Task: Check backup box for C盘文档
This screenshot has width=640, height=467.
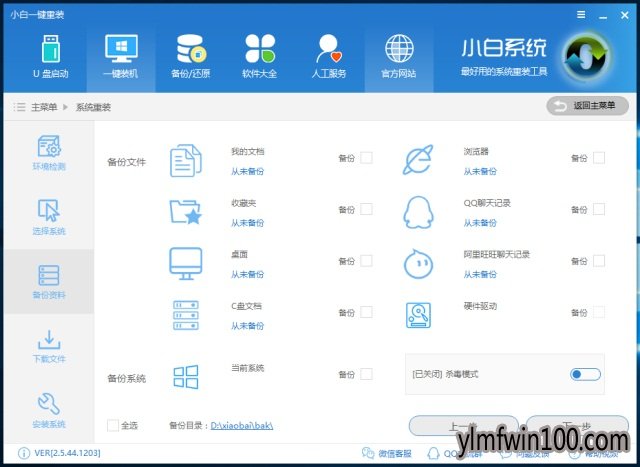Action: [366, 312]
